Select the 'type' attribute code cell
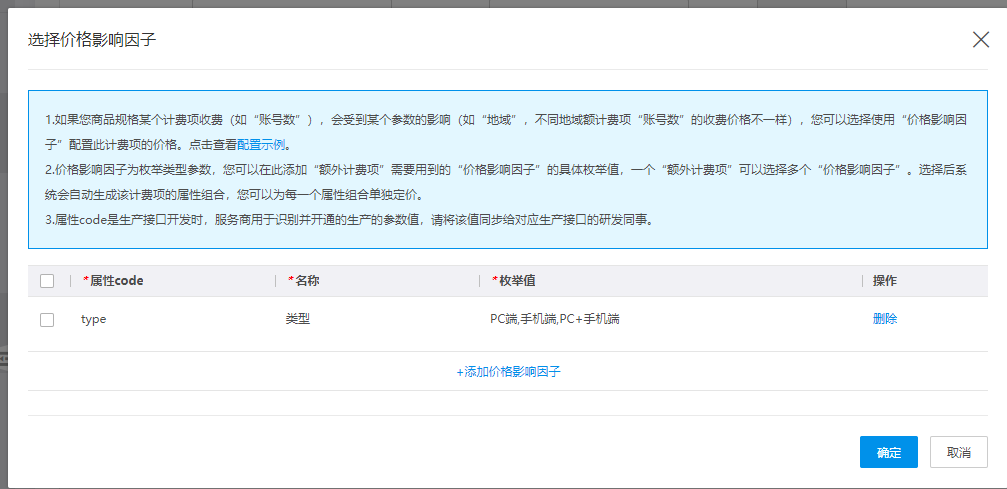1007x489 pixels. (94, 319)
